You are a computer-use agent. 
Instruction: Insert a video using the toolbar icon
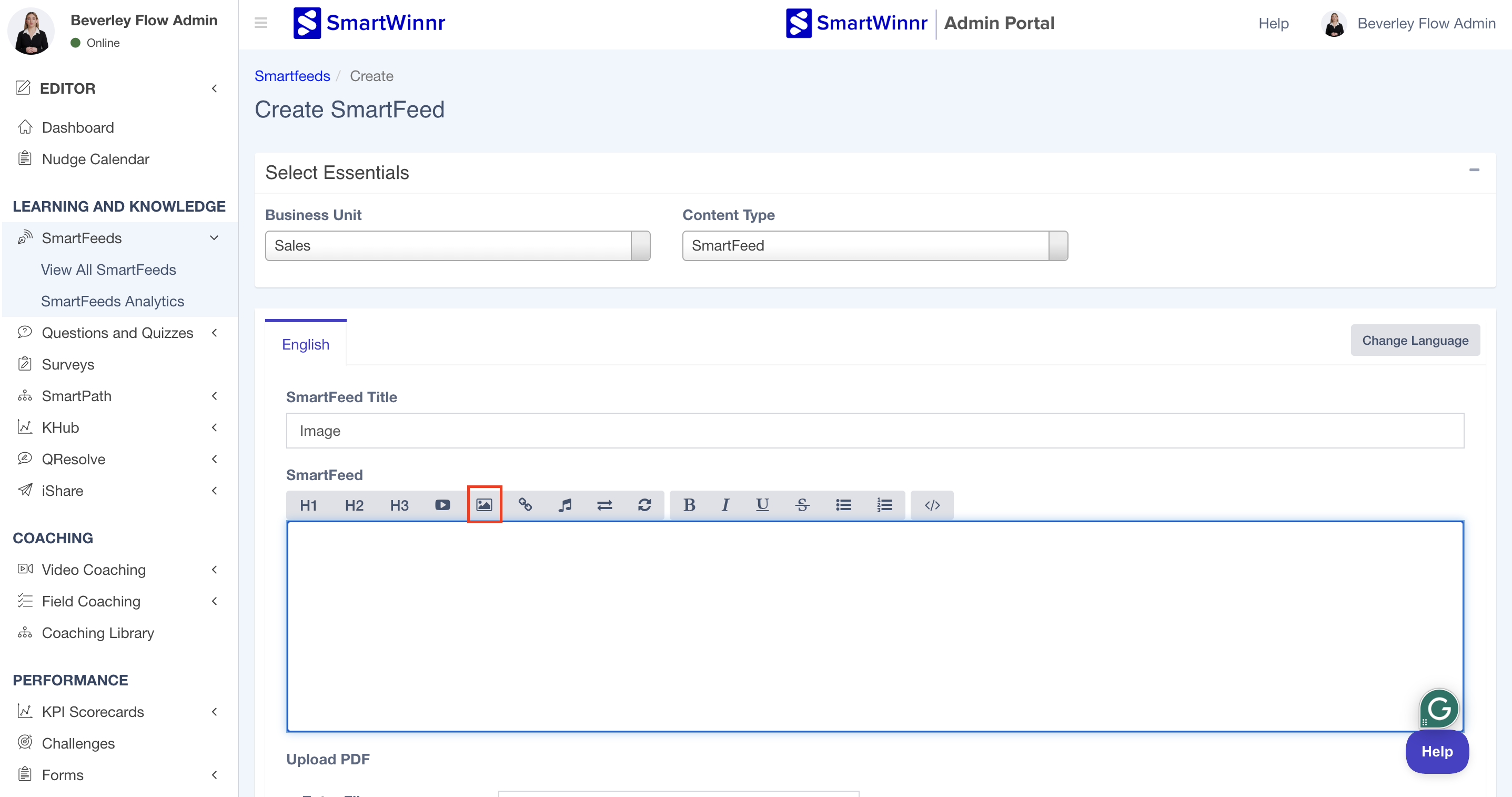click(x=442, y=504)
